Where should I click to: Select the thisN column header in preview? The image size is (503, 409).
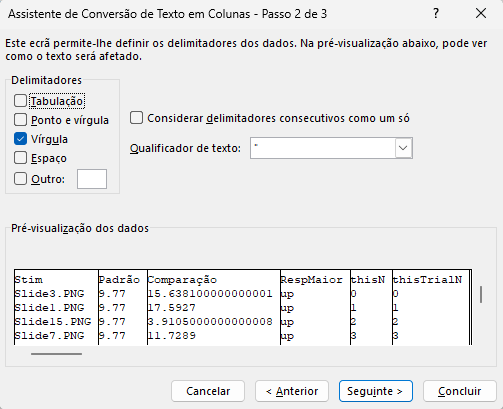(368, 280)
